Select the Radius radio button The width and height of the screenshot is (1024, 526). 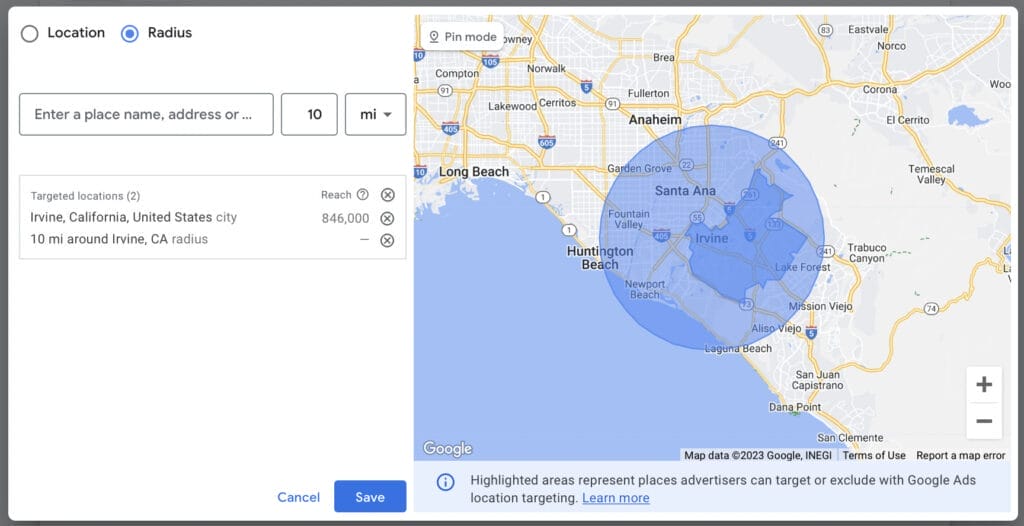(130, 33)
